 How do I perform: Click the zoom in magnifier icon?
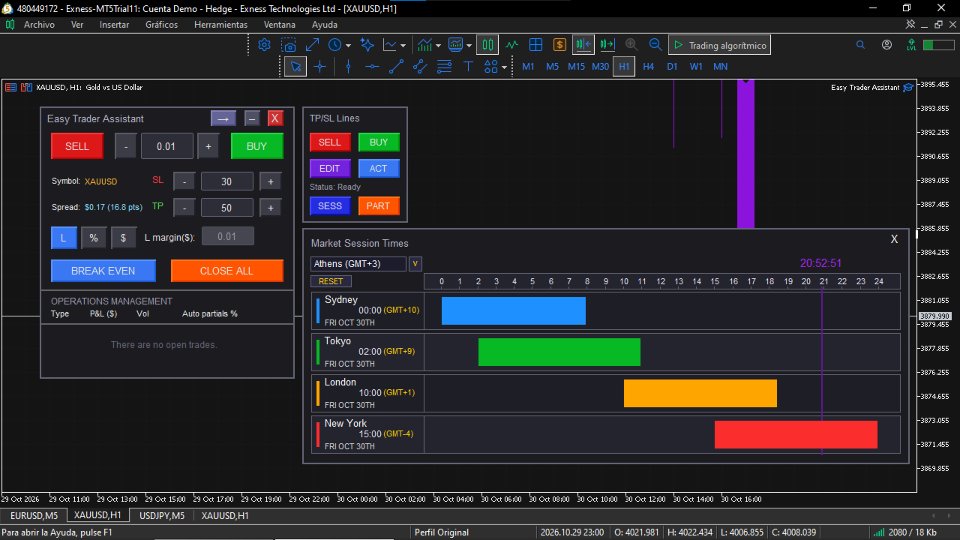coord(631,45)
